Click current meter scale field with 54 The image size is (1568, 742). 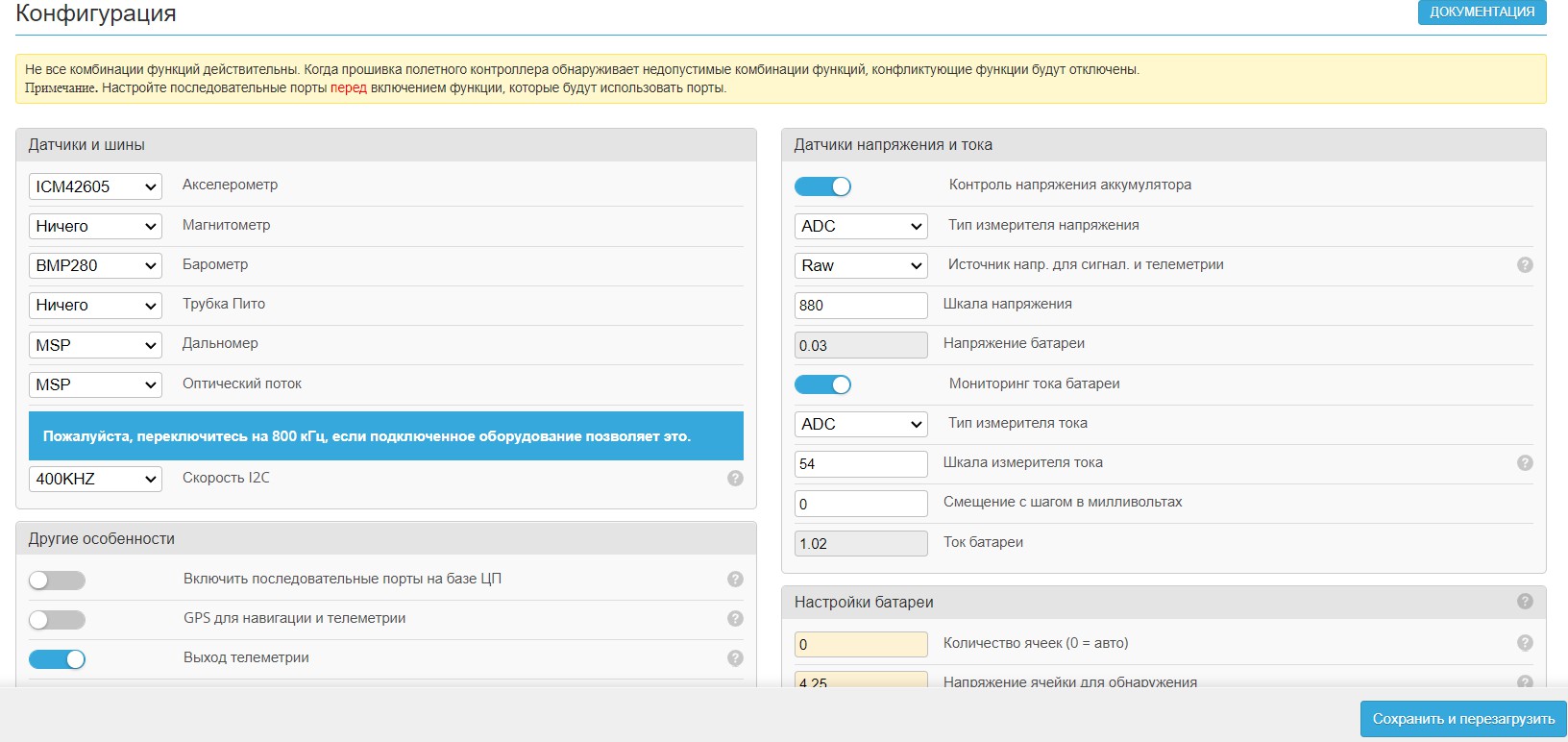[x=861, y=464]
